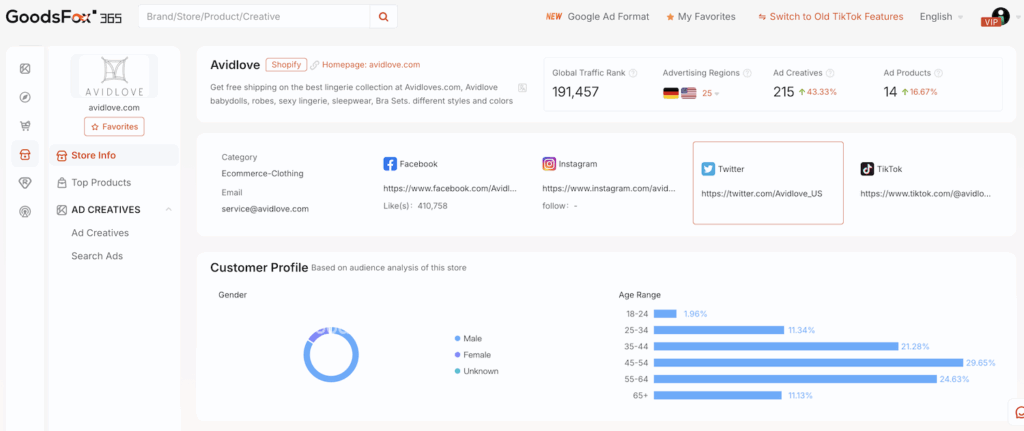Open the broadcast signal icon in left rail
The image size is (1024, 431).
coord(25,212)
